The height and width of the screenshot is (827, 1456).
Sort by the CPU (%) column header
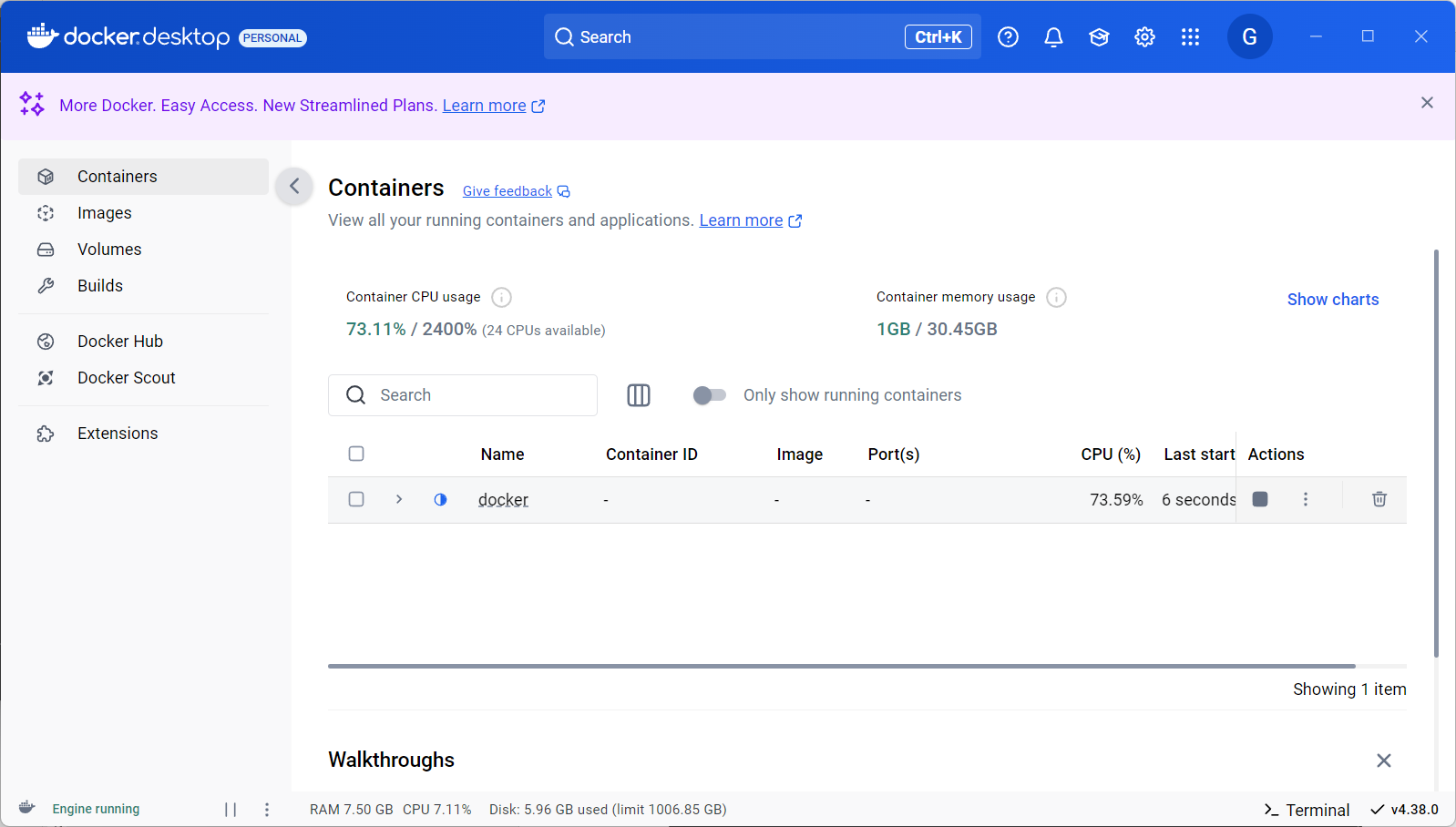point(1111,454)
